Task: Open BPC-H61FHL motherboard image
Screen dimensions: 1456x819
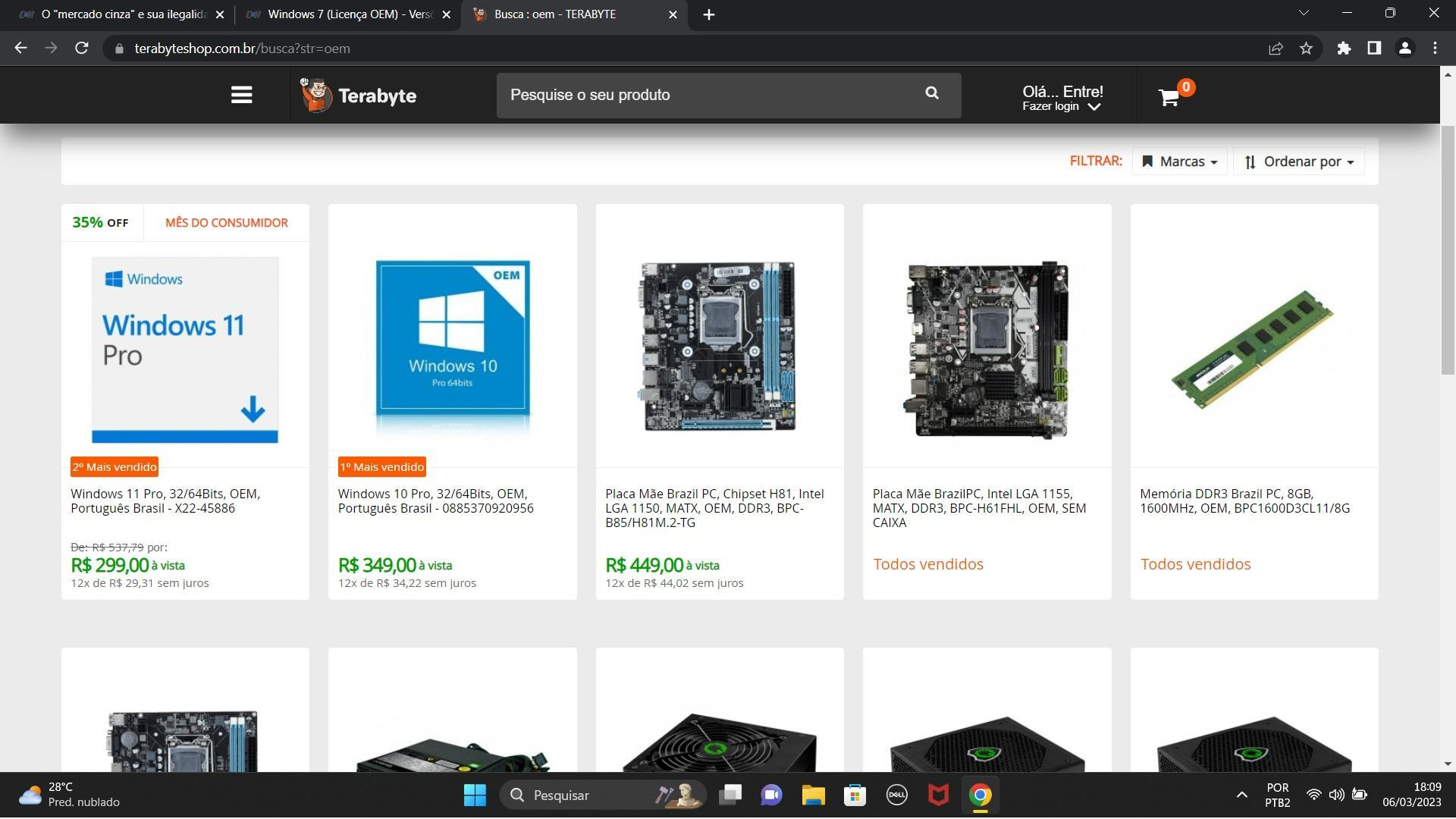Action: click(987, 350)
